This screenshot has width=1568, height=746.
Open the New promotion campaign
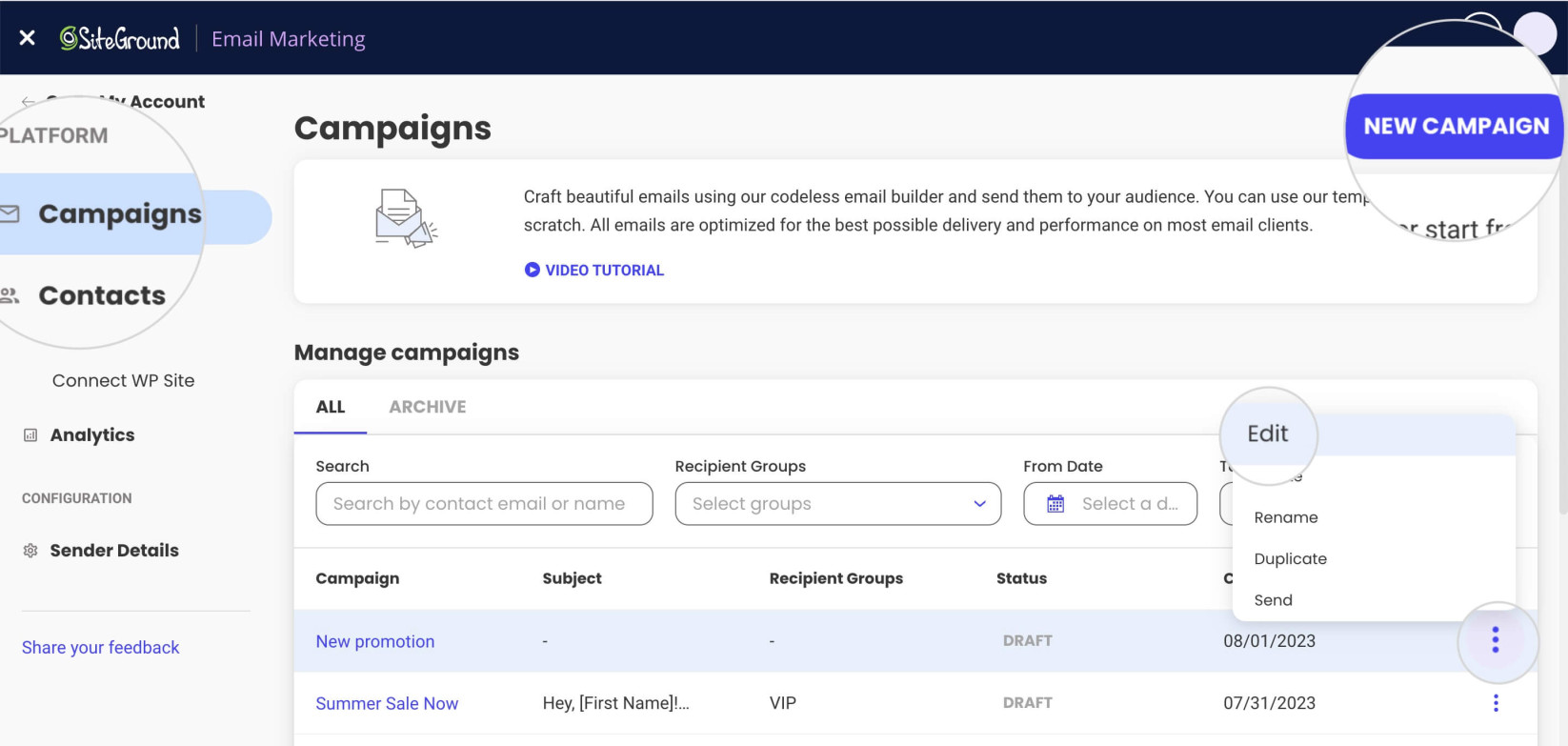point(375,642)
